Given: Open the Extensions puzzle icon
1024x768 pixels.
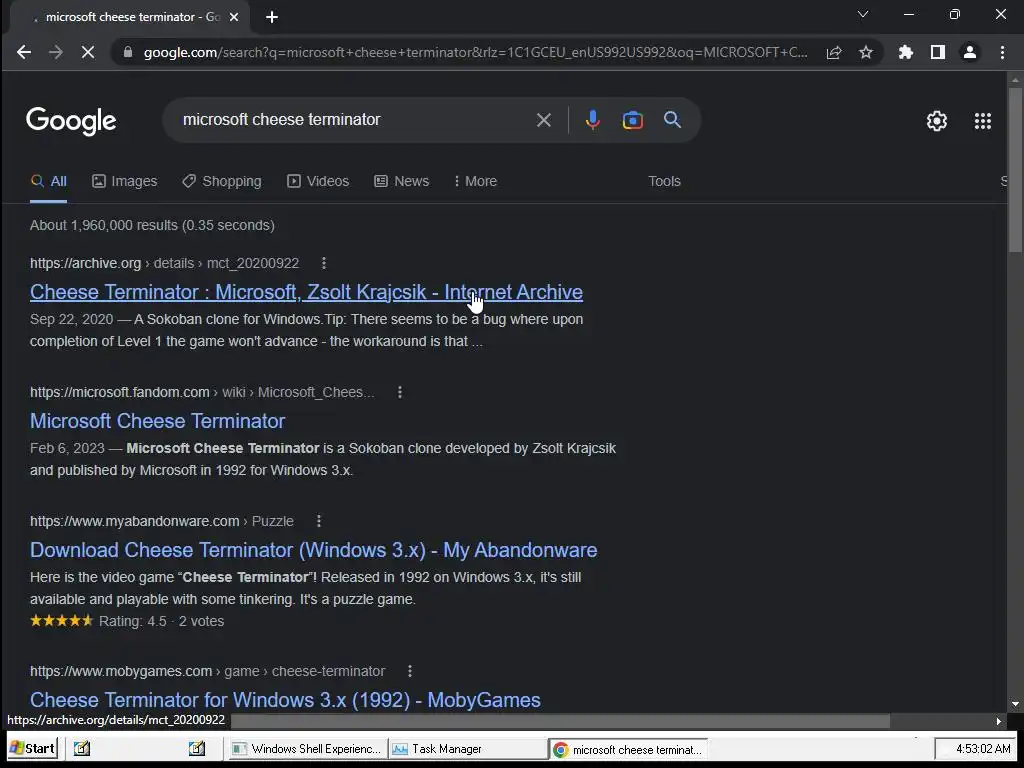Looking at the screenshot, I should click(906, 52).
